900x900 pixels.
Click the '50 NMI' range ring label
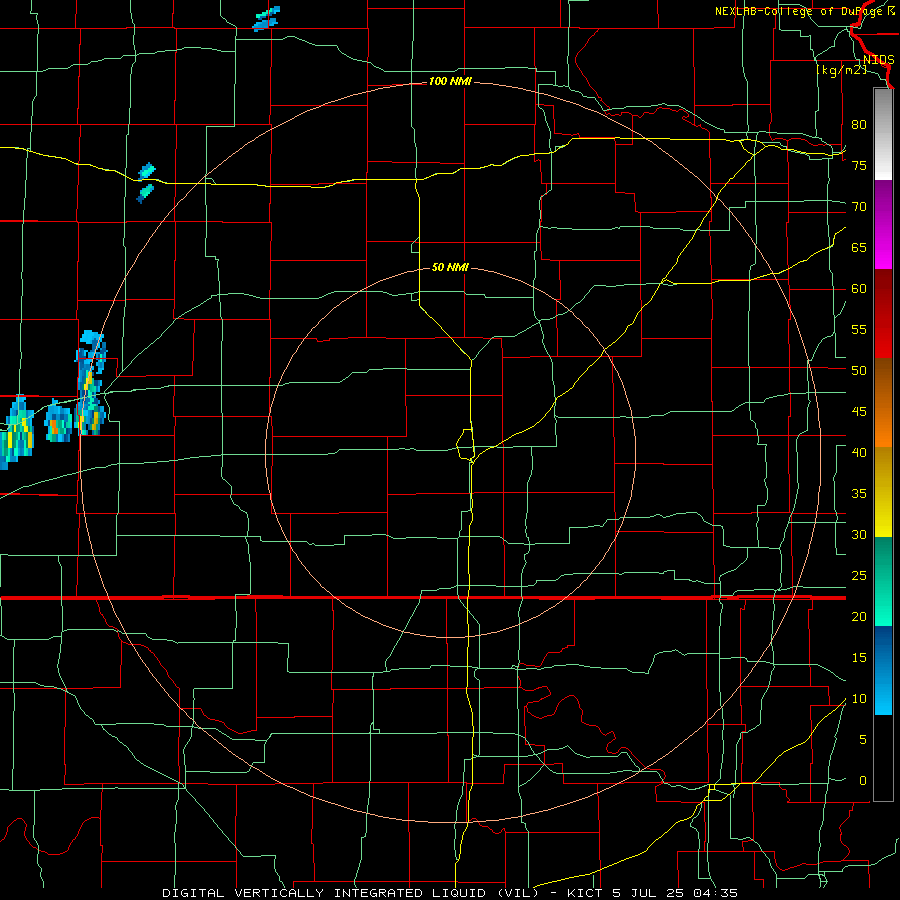(x=450, y=267)
